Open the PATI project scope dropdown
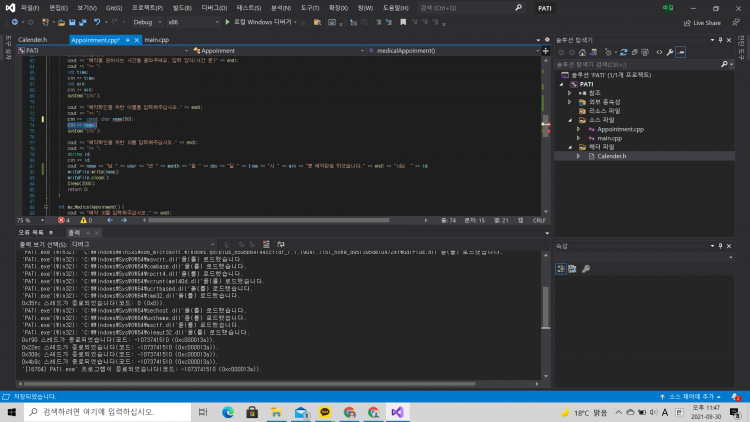The image size is (750, 422). coord(103,51)
